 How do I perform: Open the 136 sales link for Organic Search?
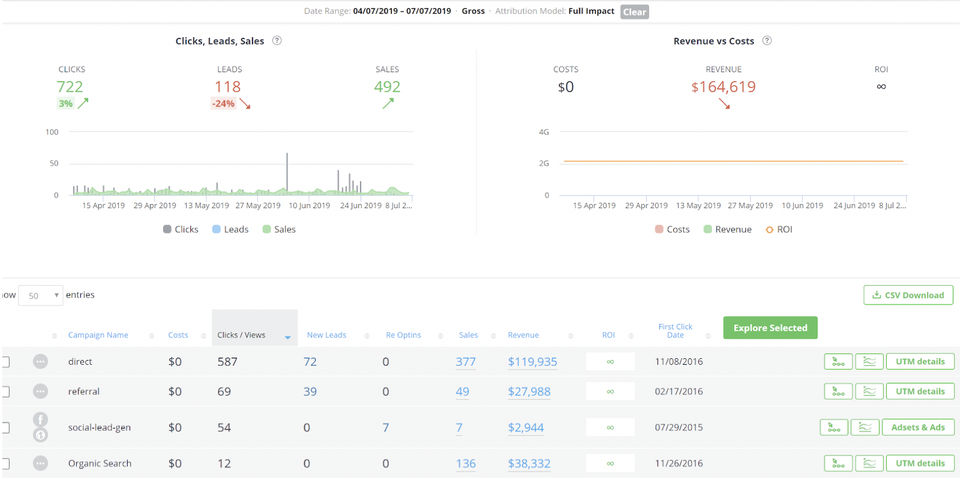click(466, 464)
